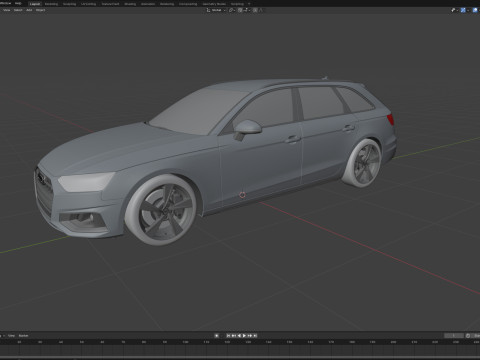480x360 pixels.
Task: Switch to the Layout workspace tab
Action: tap(35, 4)
